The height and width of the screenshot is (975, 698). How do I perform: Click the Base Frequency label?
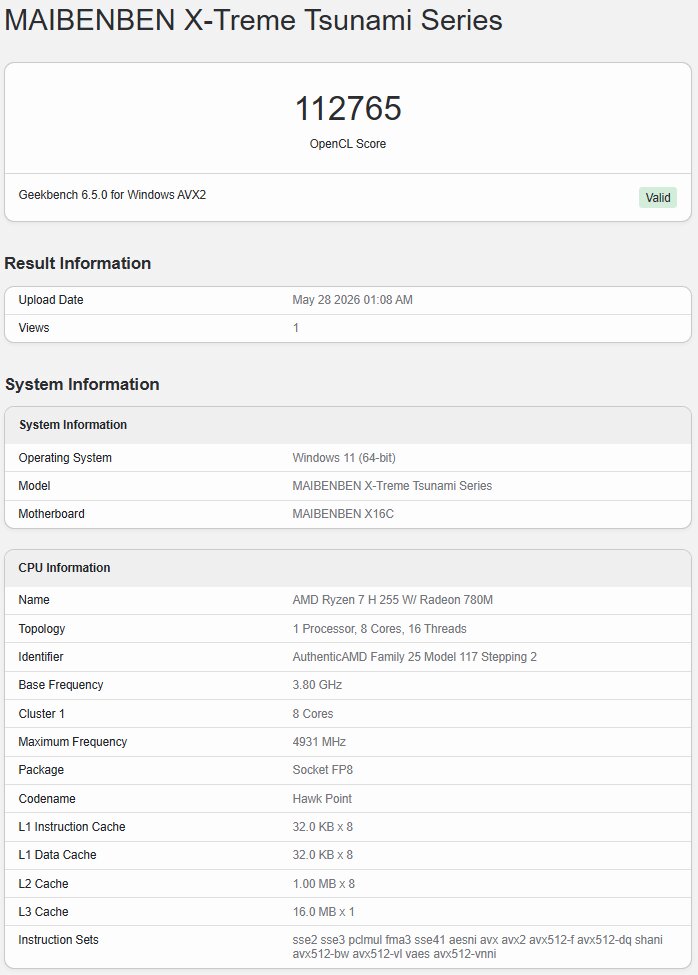coord(61,685)
